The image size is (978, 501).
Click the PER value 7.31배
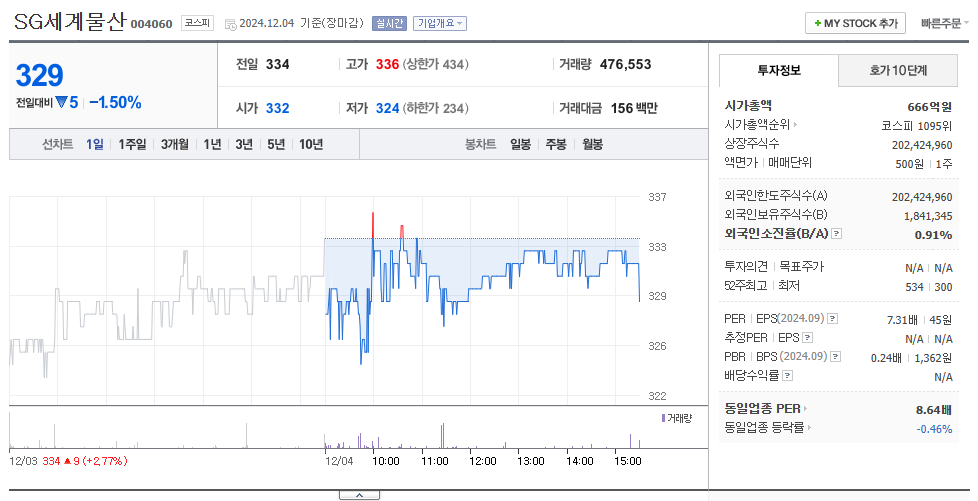[x=902, y=320]
